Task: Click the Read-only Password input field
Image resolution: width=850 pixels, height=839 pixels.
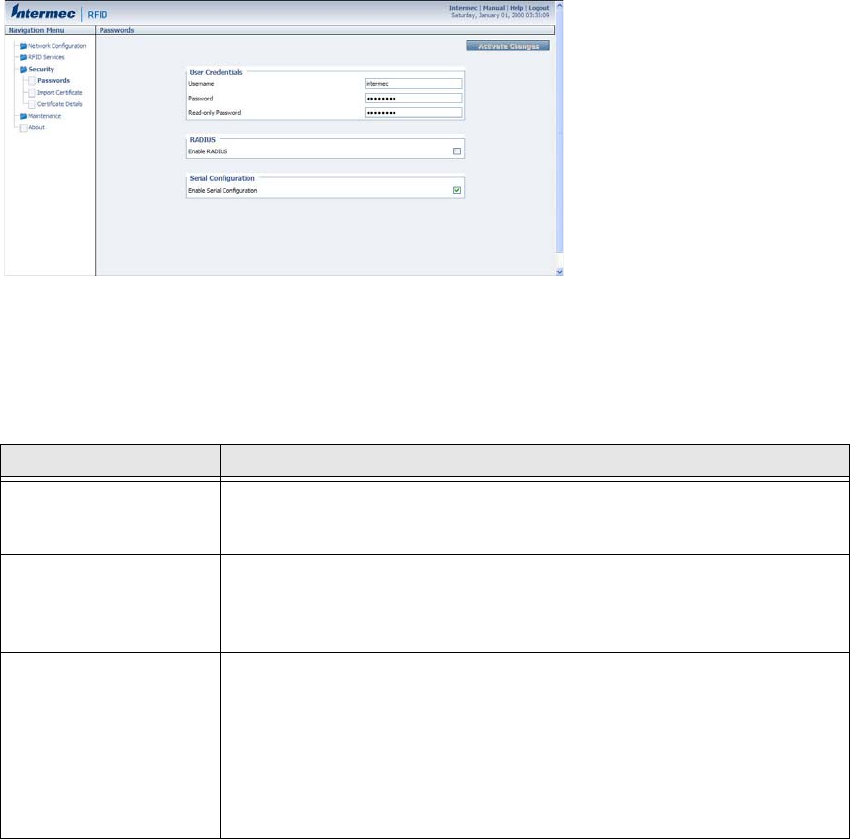Action: pos(414,112)
